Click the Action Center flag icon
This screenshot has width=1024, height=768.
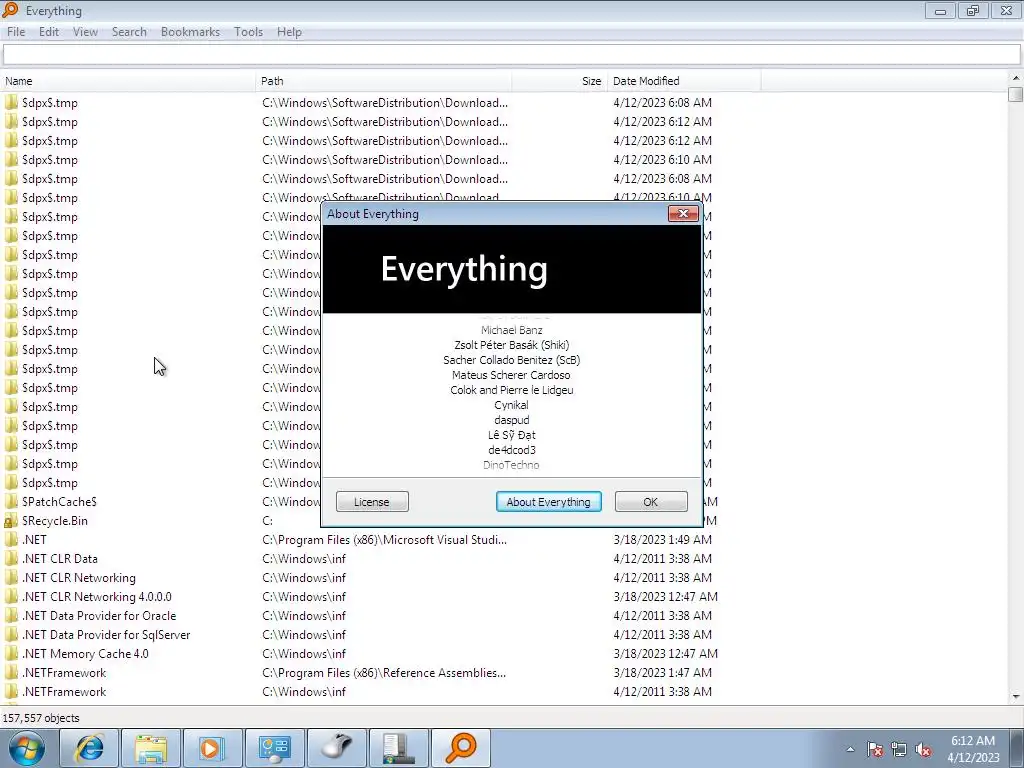pyautogui.click(x=875, y=749)
